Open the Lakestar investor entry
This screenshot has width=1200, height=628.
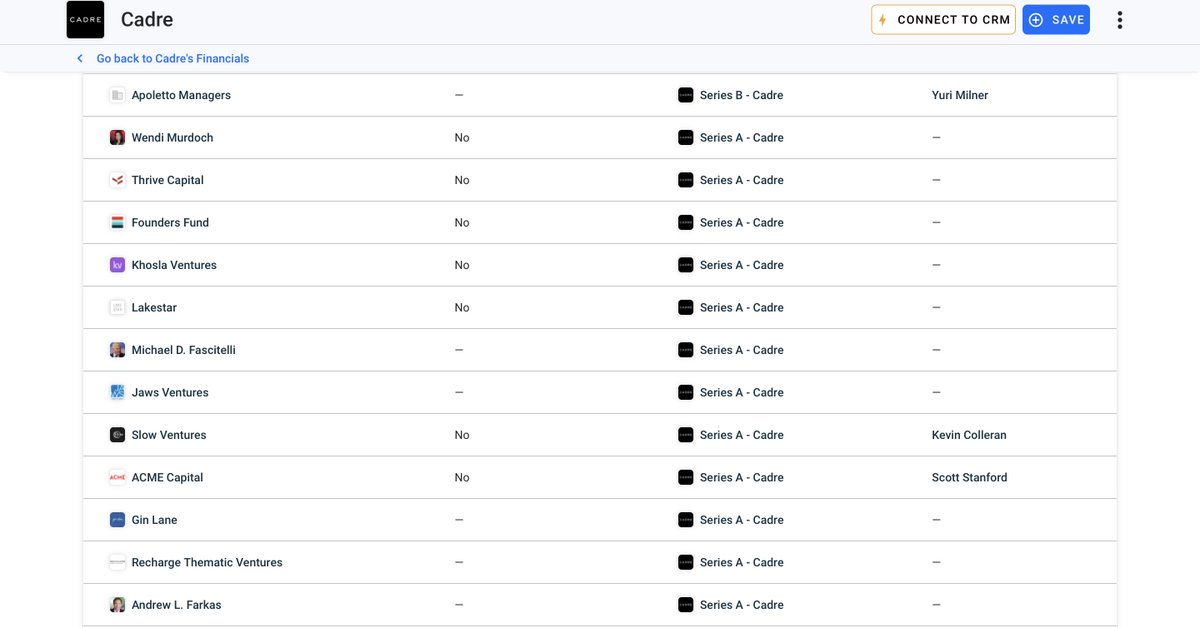(154, 308)
